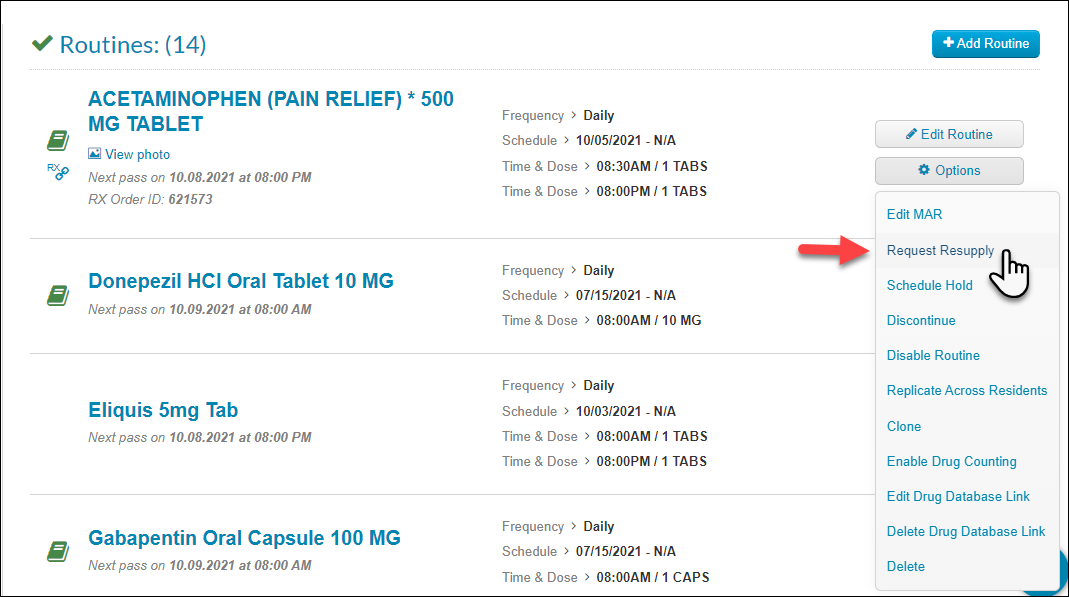Select Edit MAR from options menu
1069x597 pixels.
tap(914, 214)
